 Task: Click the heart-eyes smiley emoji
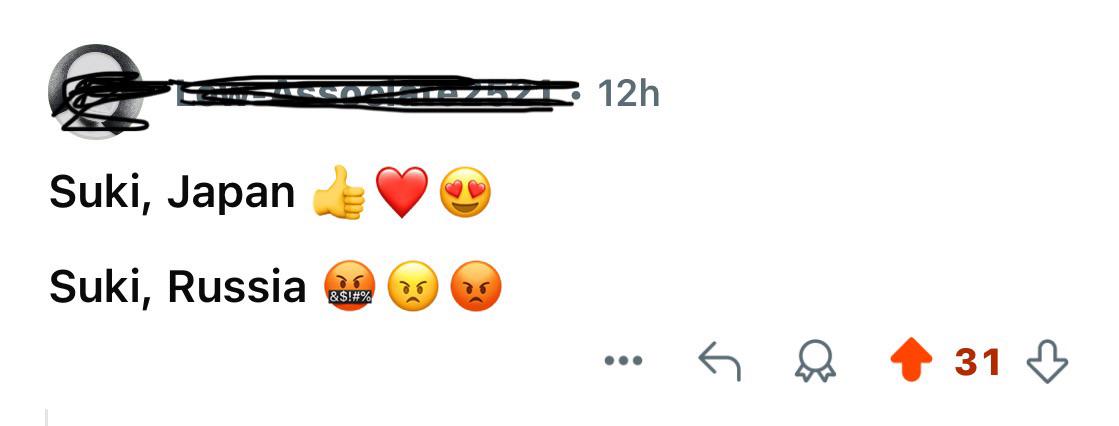point(465,192)
